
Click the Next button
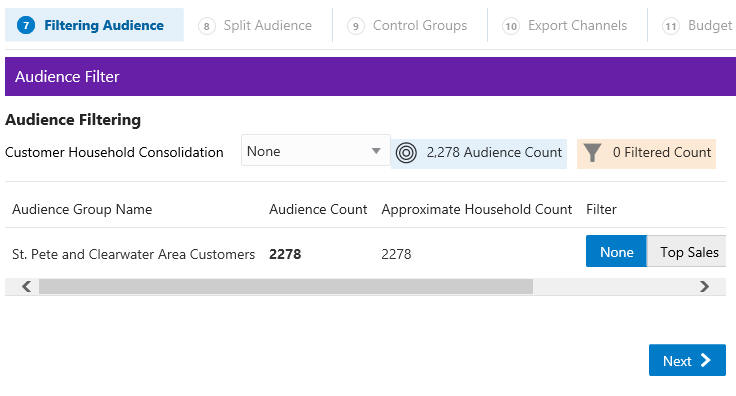(687, 360)
